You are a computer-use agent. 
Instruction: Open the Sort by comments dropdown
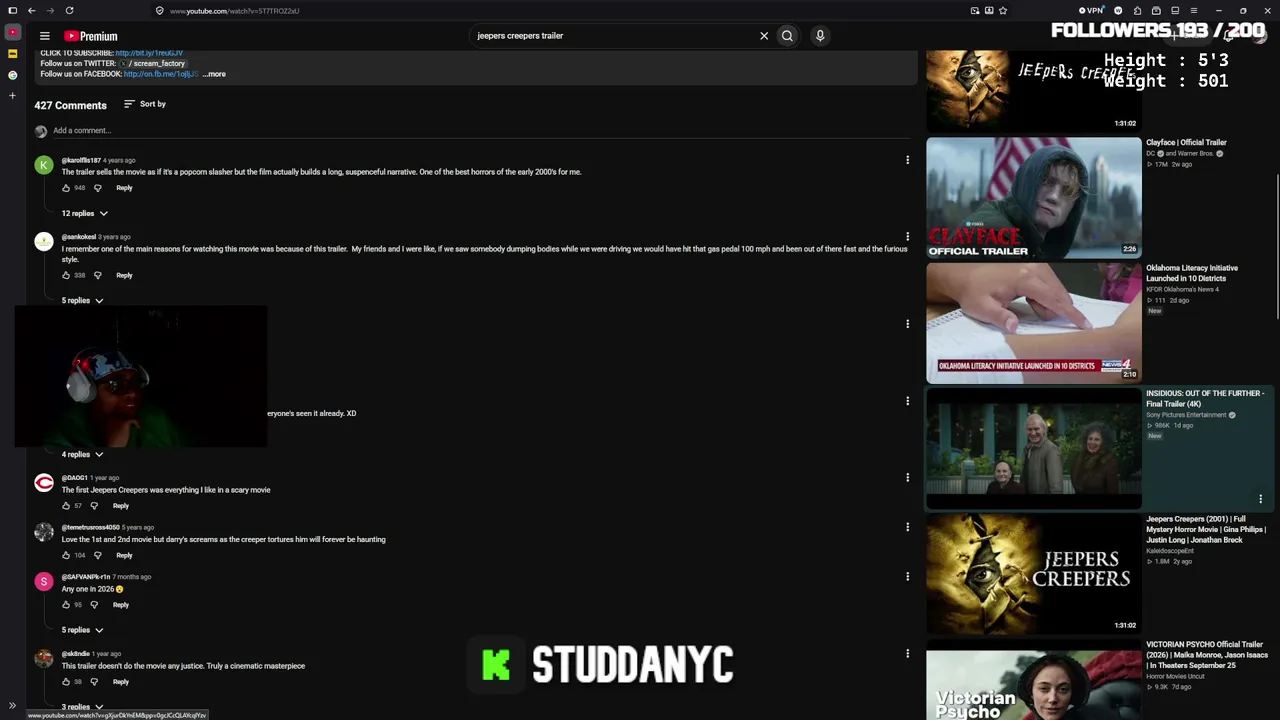point(145,104)
